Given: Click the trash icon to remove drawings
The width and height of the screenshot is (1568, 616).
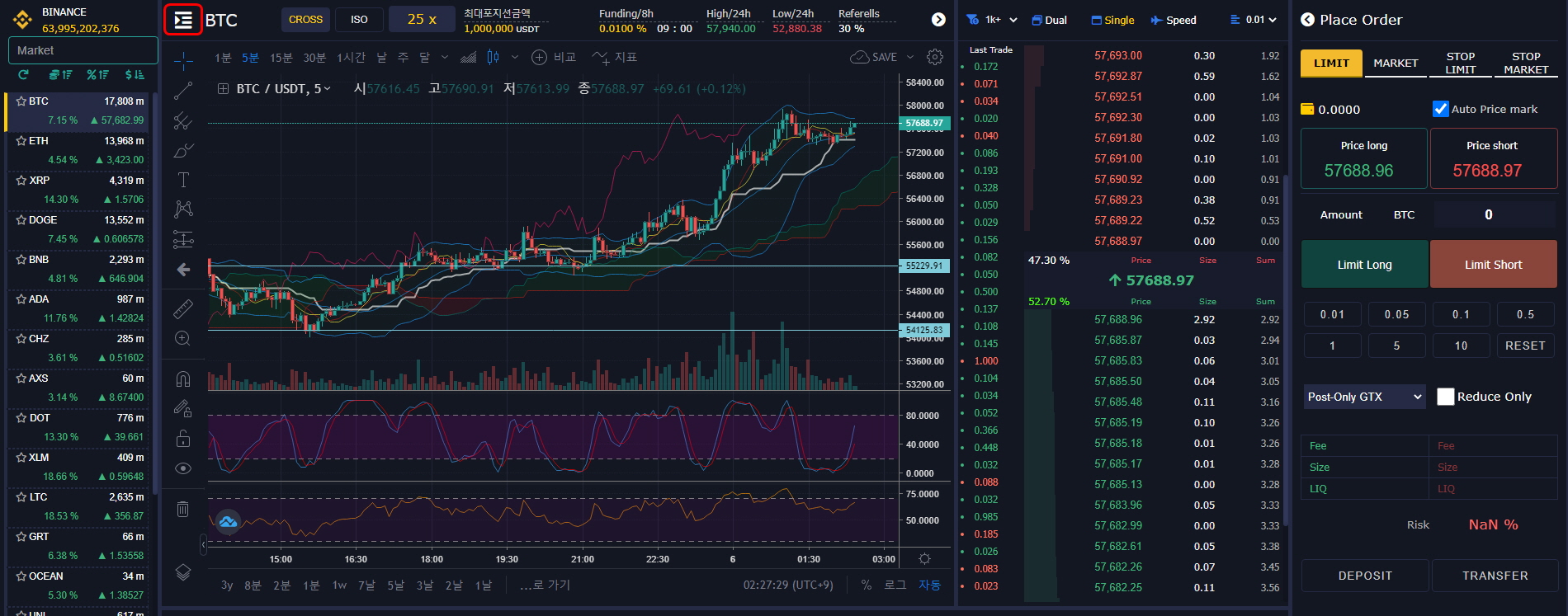Looking at the screenshot, I should pos(183,509).
